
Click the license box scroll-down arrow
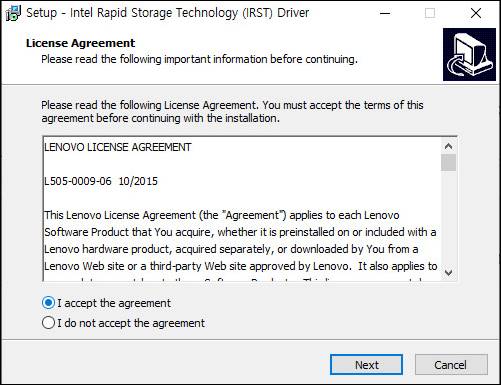[448, 273]
